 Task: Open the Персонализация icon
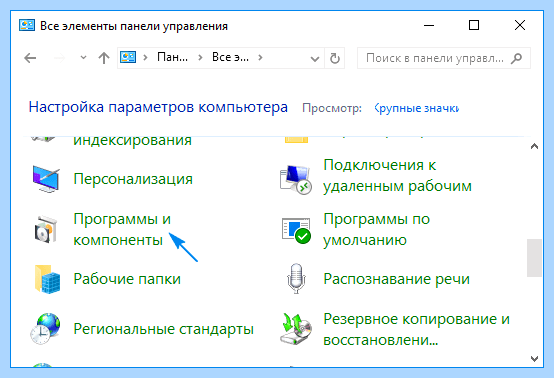(46, 179)
